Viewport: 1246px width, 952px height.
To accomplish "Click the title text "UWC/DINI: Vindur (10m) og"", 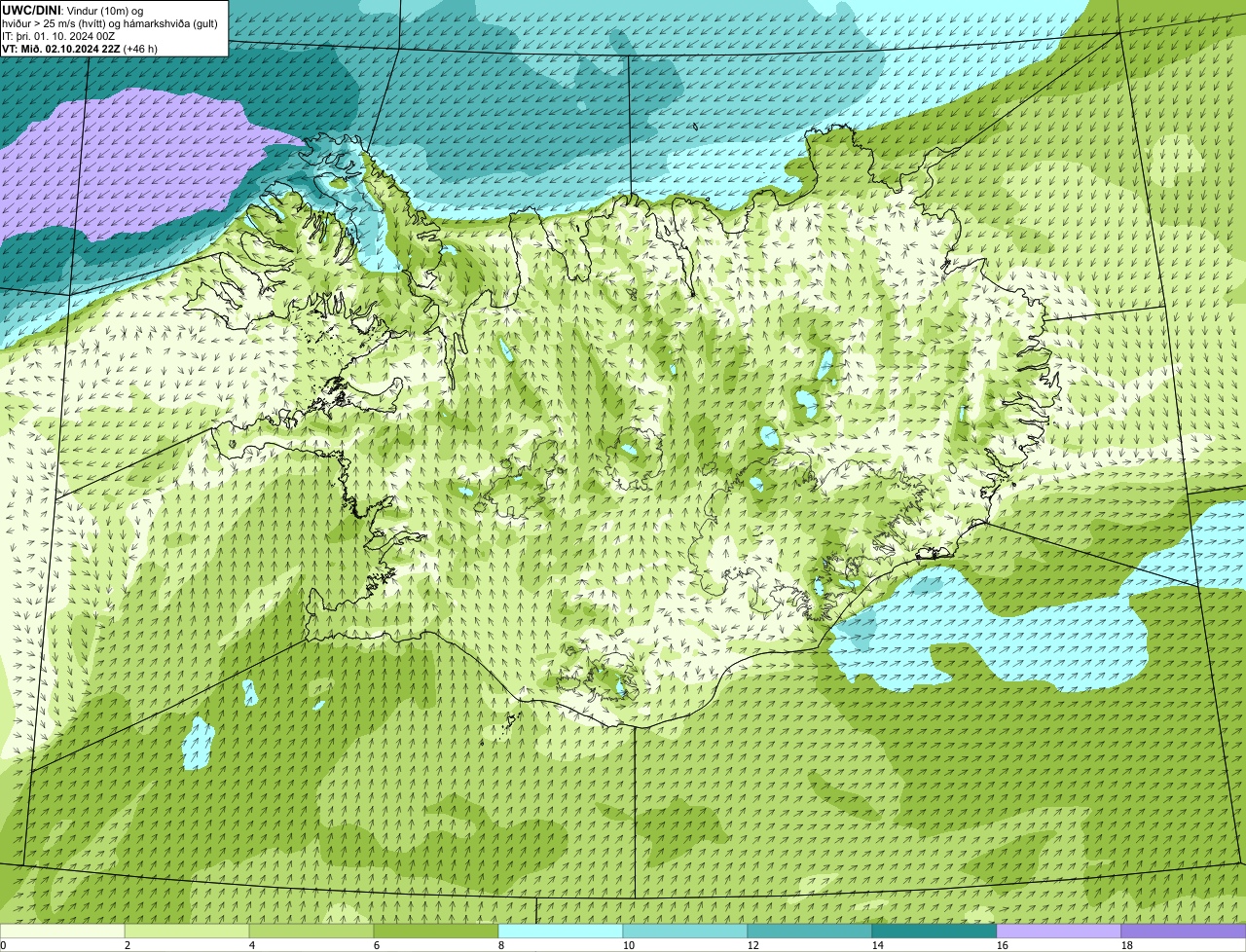I will 73,10.
